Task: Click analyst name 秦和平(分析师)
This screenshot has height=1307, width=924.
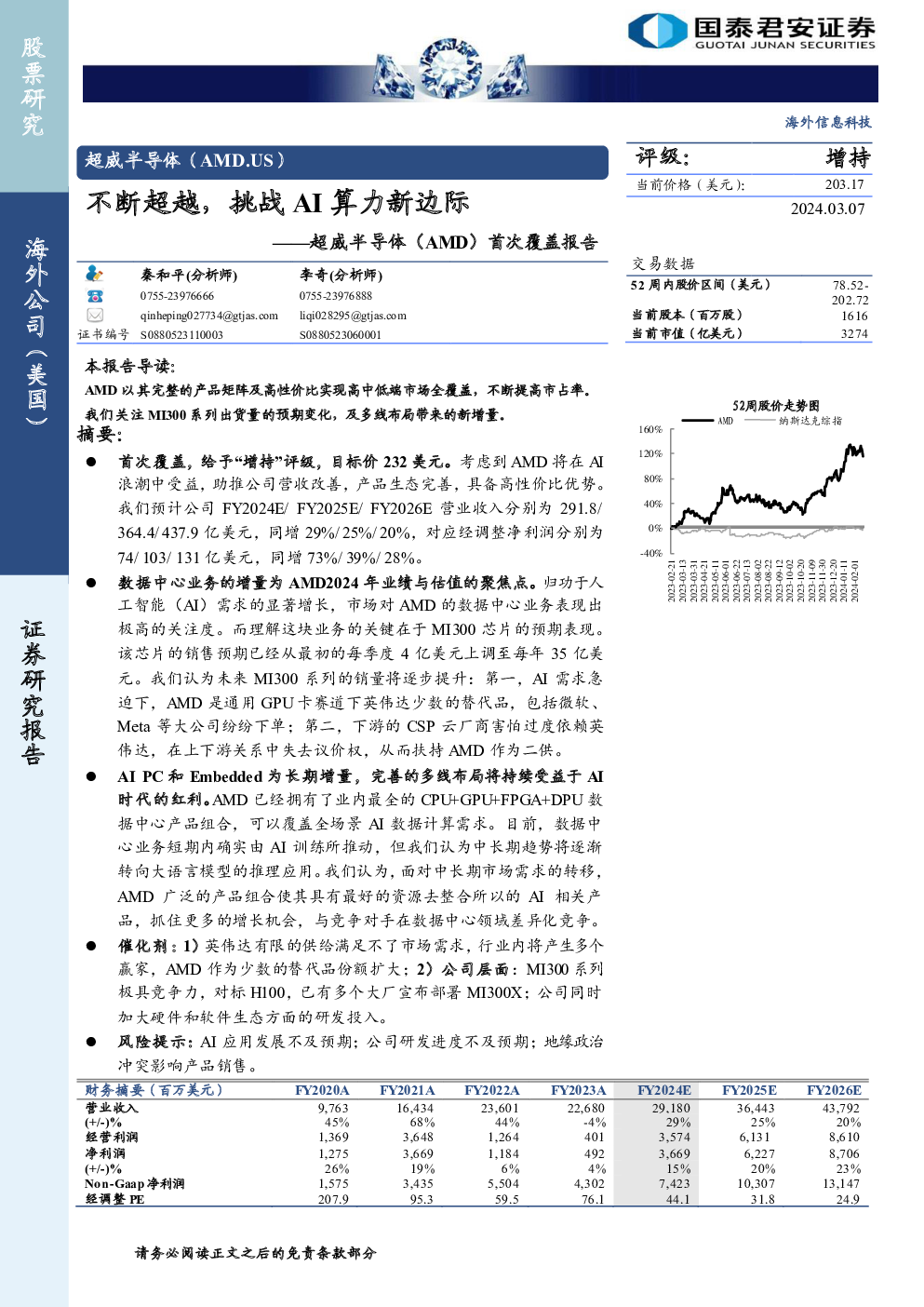Action: [x=189, y=276]
